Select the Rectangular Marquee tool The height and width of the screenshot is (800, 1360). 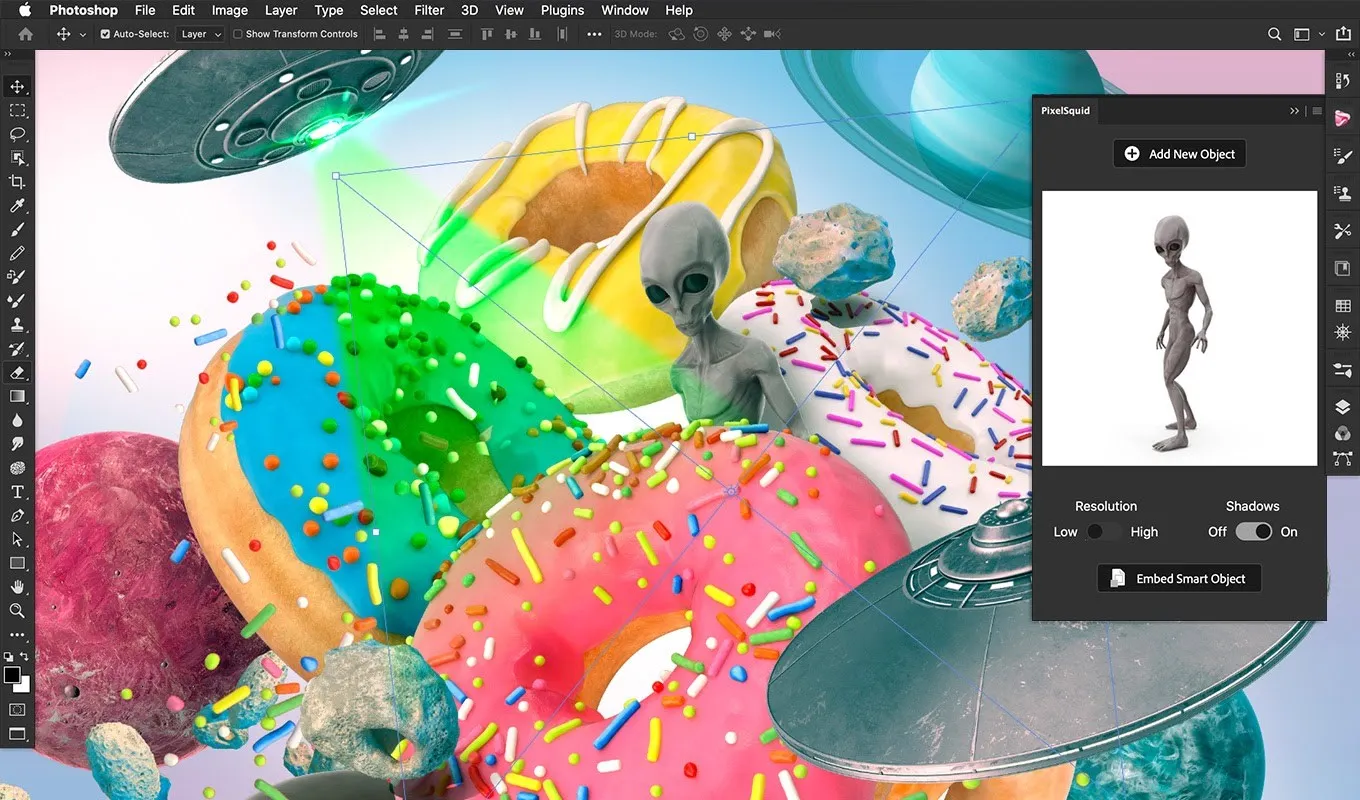pos(17,111)
